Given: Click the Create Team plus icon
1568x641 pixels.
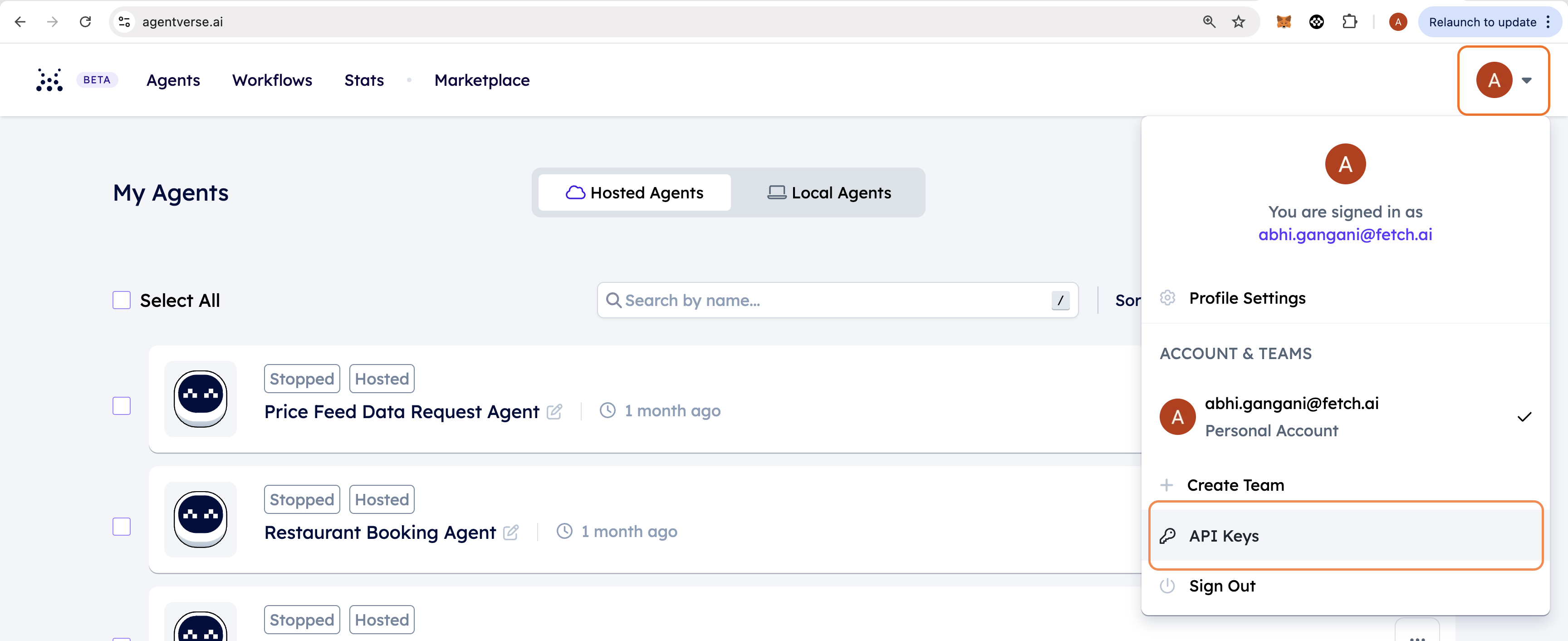Looking at the screenshot, I should tap(1167, 484).
